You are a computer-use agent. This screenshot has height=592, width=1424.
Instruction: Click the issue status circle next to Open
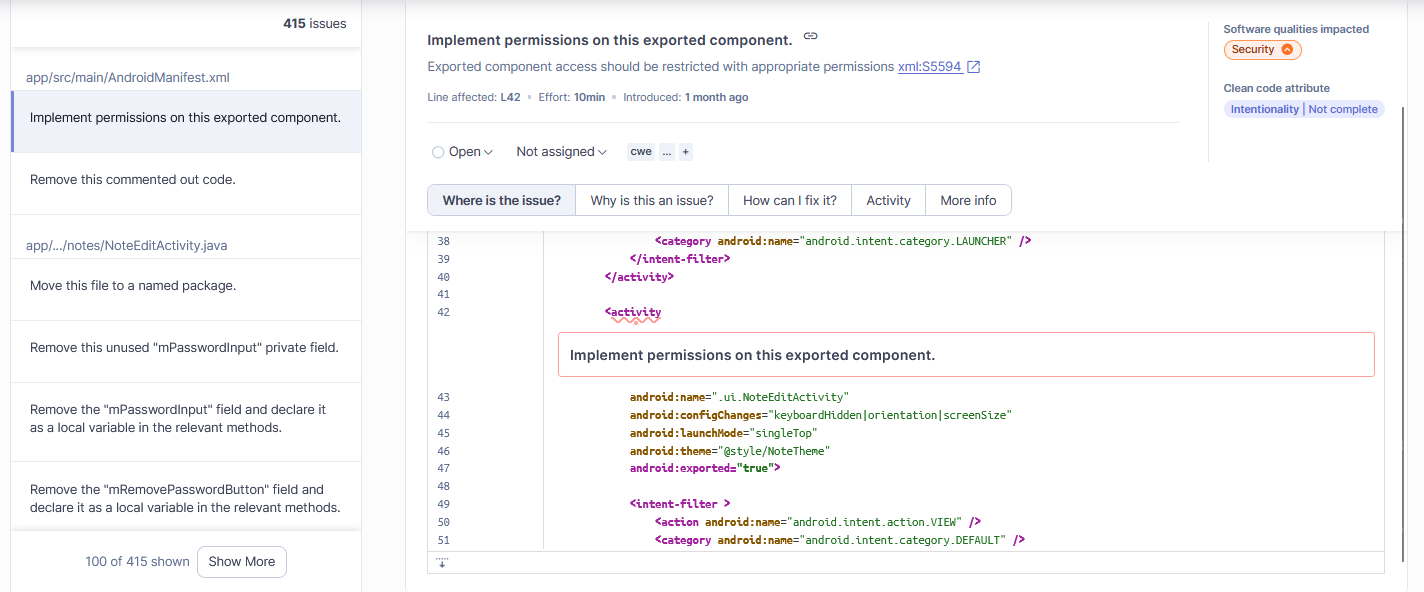click(438, 152)
